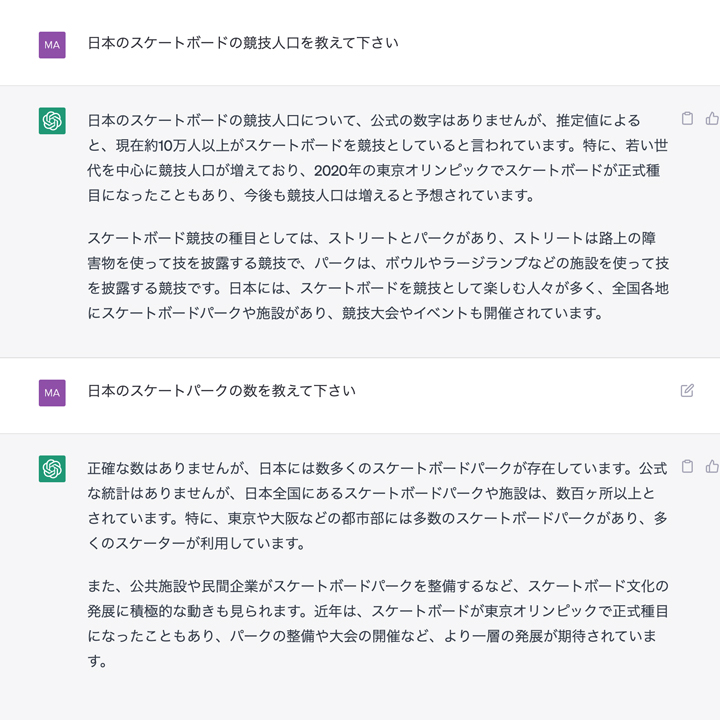This screenshot has width=720, height=720.
Task: Click the question 日本のスケートパークの数を教えて下さい
Action: pos(221,391)
